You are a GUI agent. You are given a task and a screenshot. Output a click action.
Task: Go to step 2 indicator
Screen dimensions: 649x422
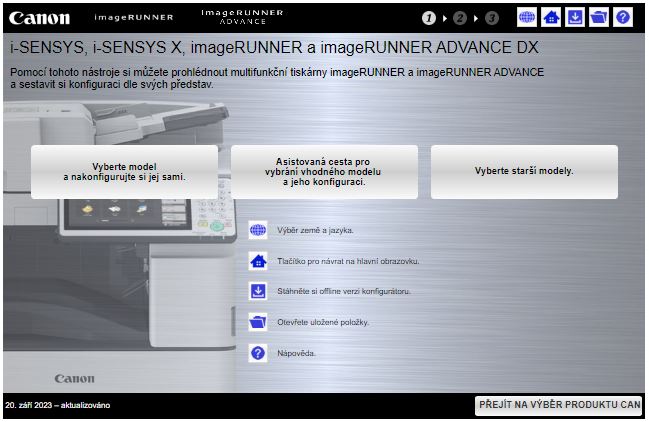[x=460, y=18]
